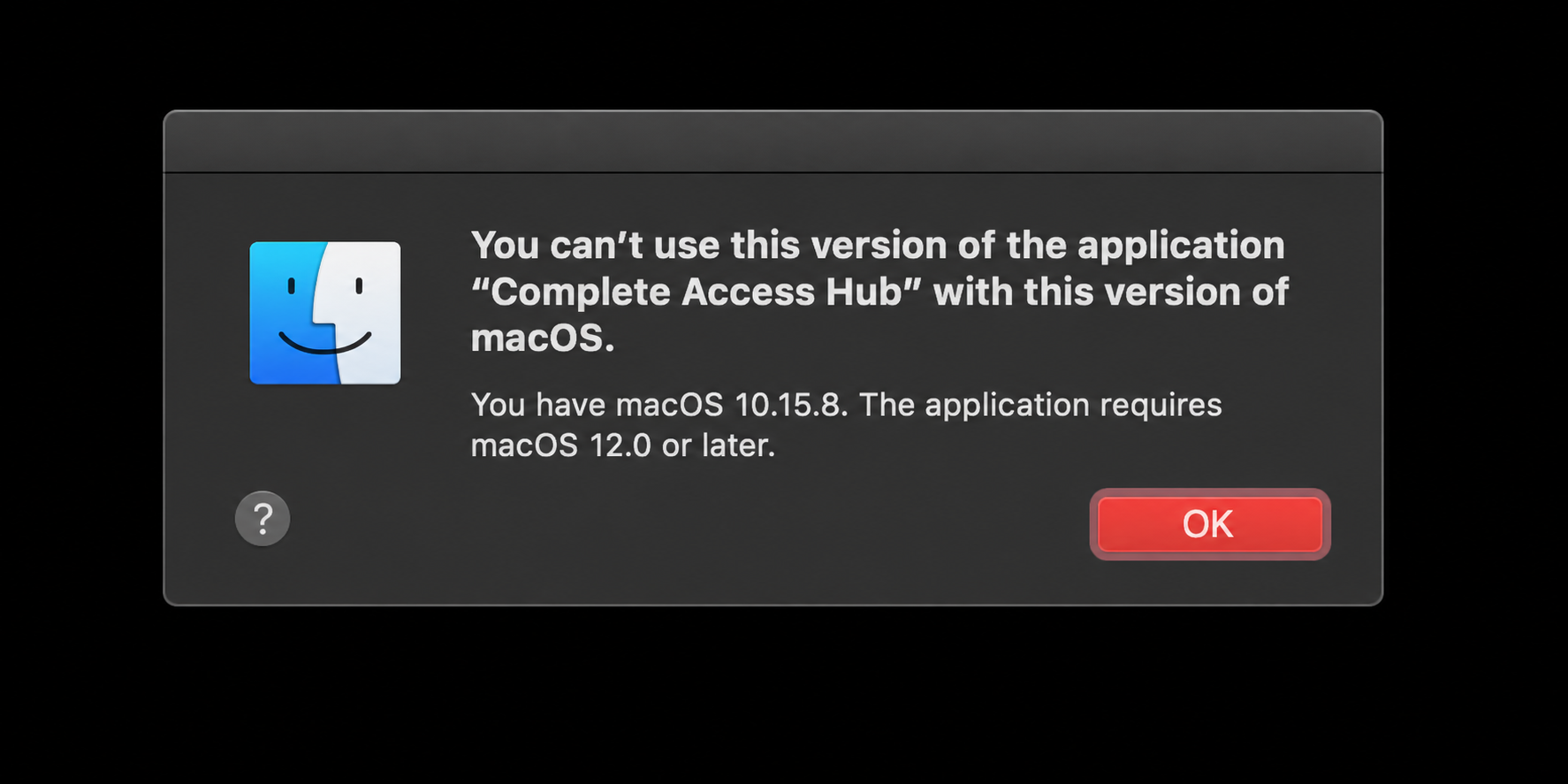
Task: Click the gray circular help icon
Action: (263, 518)
